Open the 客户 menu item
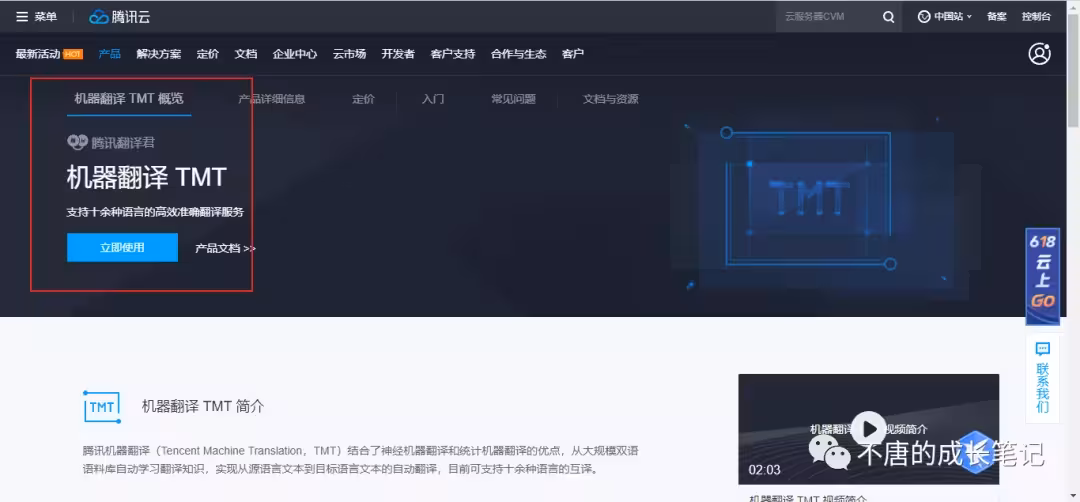The width and height of the screenshot is (1080, 502). click(572, 54)
